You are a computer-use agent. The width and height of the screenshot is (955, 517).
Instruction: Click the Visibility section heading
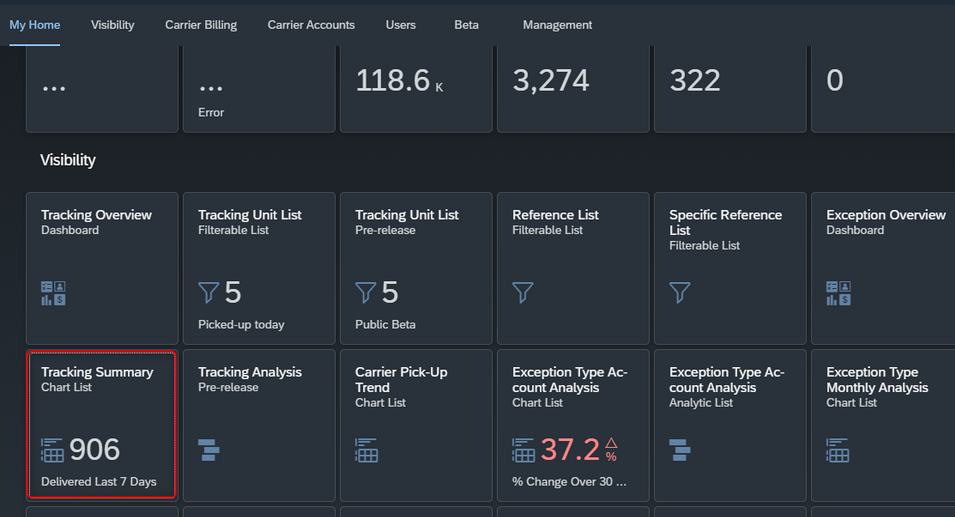[x=68, y=160]
